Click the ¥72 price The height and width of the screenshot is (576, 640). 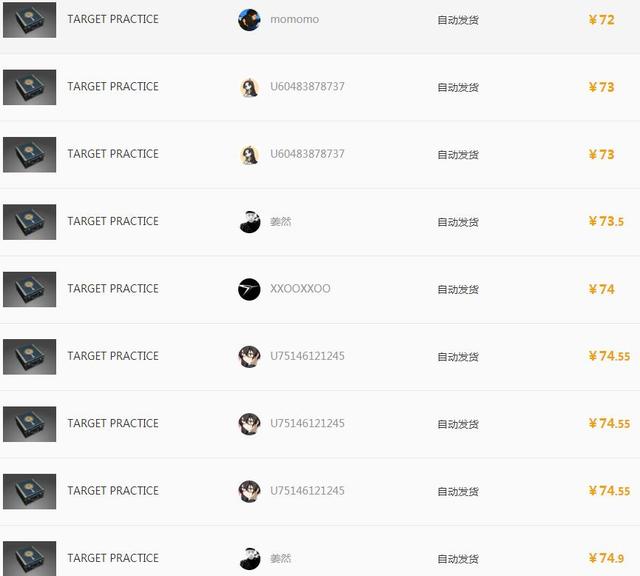click(601, 20)
